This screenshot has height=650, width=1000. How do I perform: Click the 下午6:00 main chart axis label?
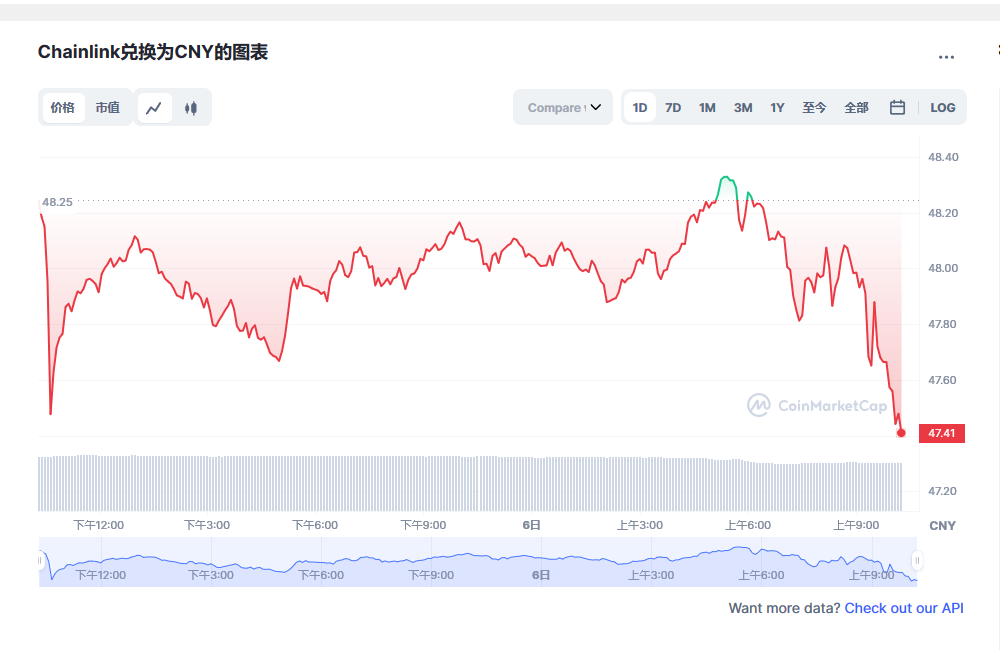click(x=315, y=525)
